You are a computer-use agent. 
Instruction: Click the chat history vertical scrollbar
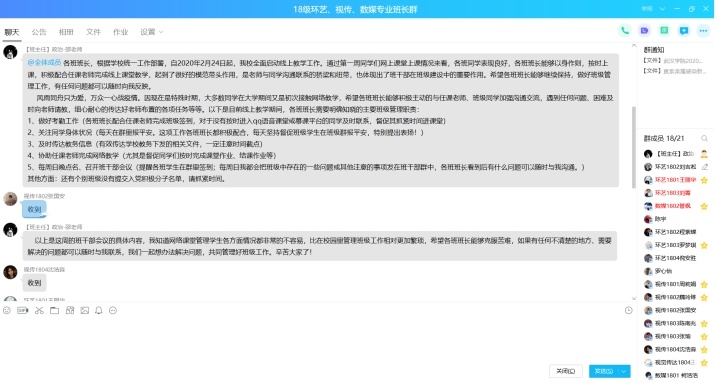pyautogui.click(x=633, y=147)
